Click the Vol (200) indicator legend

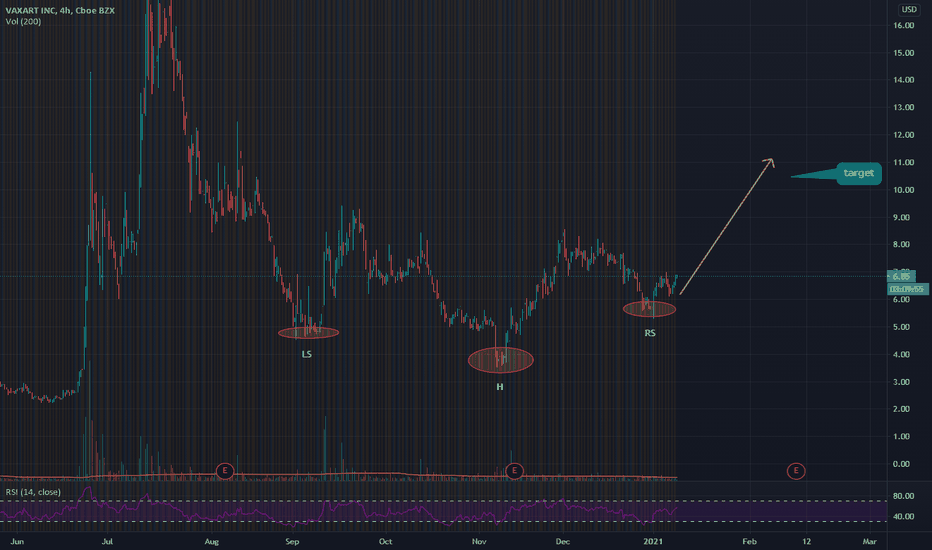tap(23, 21)
